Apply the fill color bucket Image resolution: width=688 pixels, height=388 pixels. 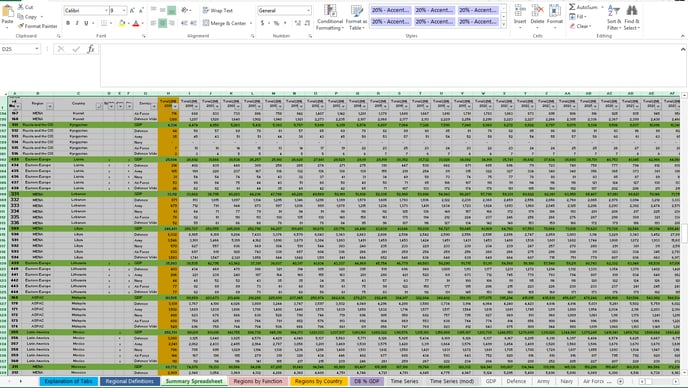(x=122, y=23)
